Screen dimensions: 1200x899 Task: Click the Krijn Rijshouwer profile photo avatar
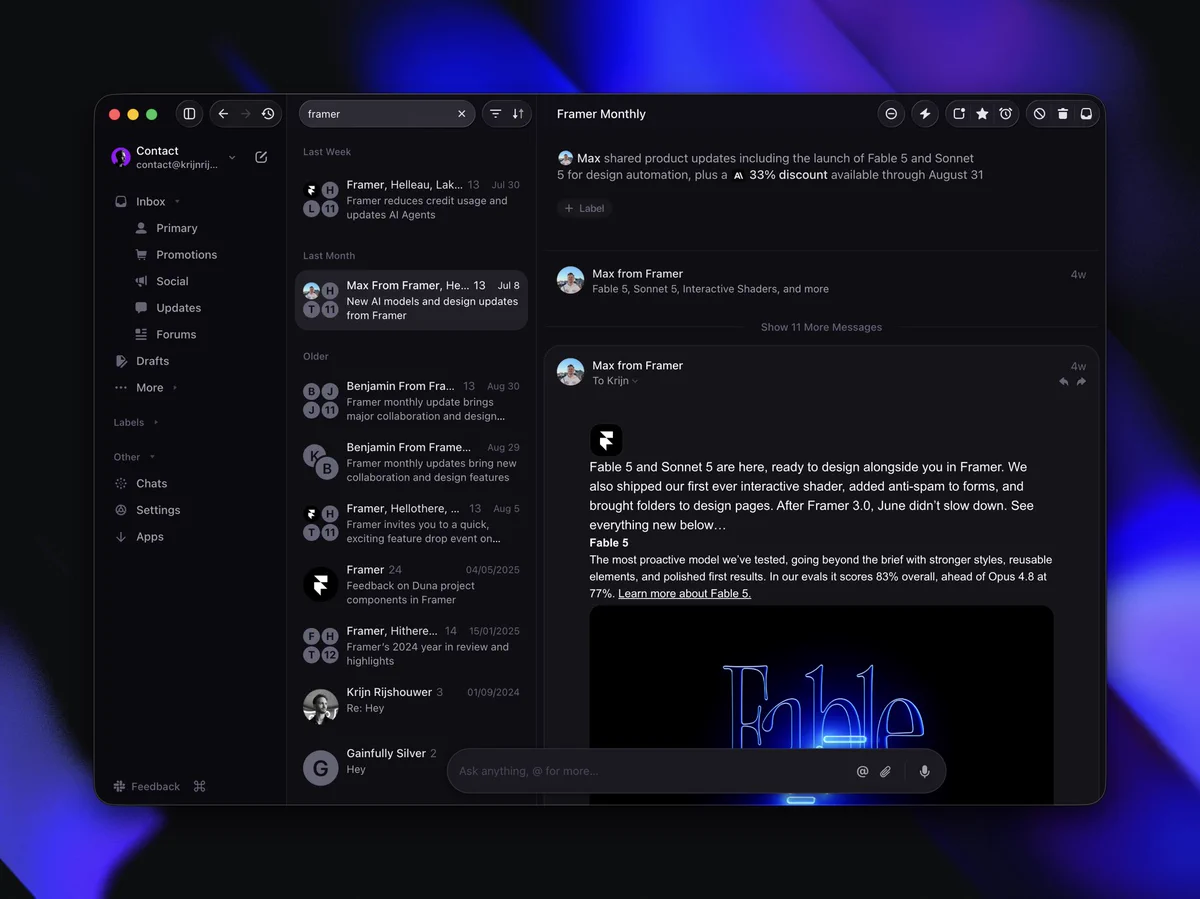pyautogui.click(x=321, y=706)
